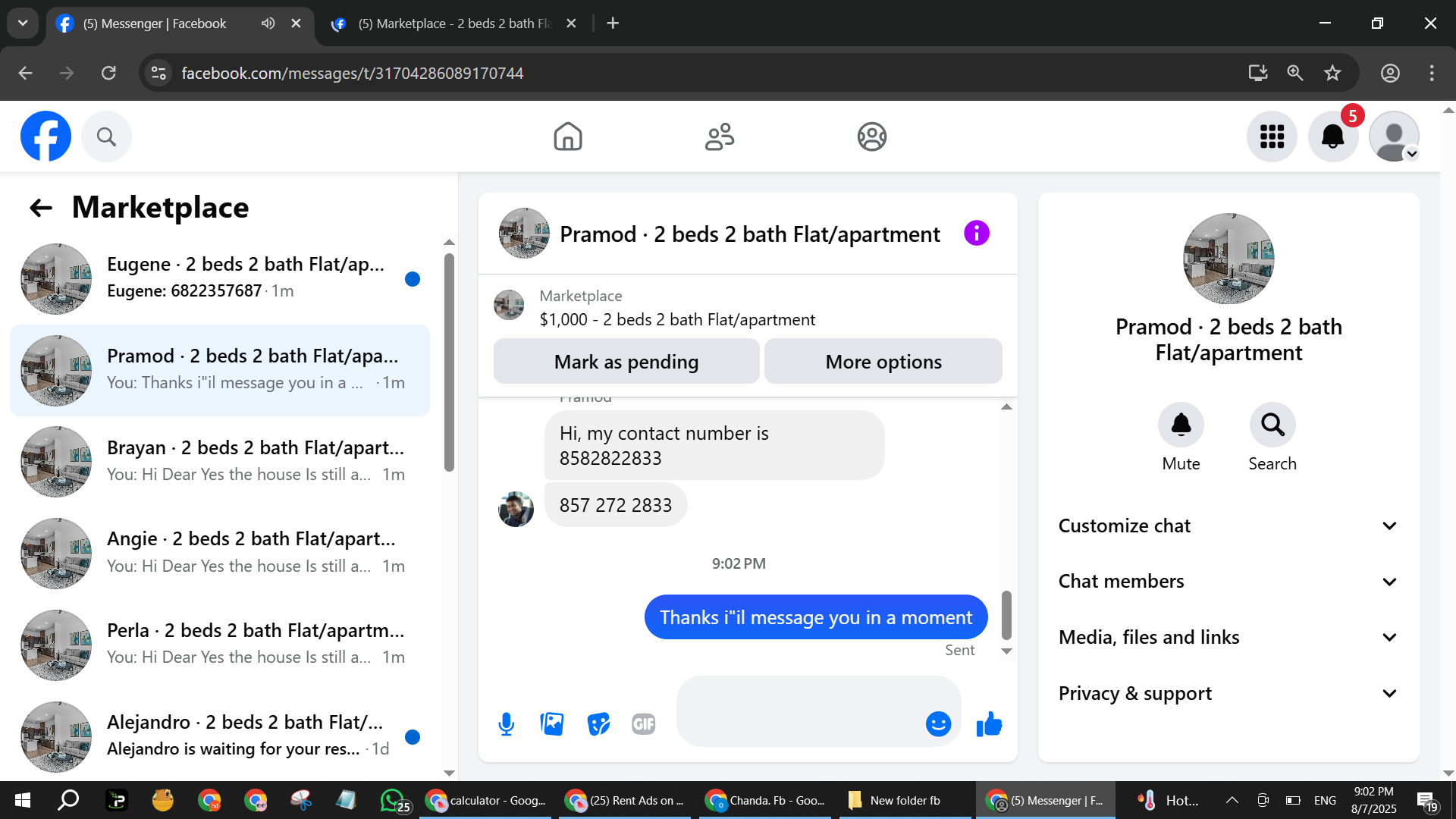Close the Messenger browser tab
The width and height of the screenshot is (1456, 819).
296,24
